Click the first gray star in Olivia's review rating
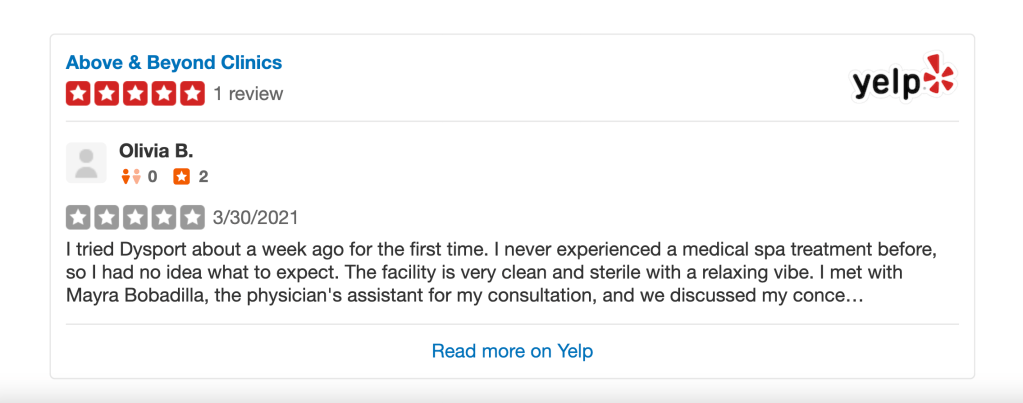1023x403 pixels. tap(78, 217)
